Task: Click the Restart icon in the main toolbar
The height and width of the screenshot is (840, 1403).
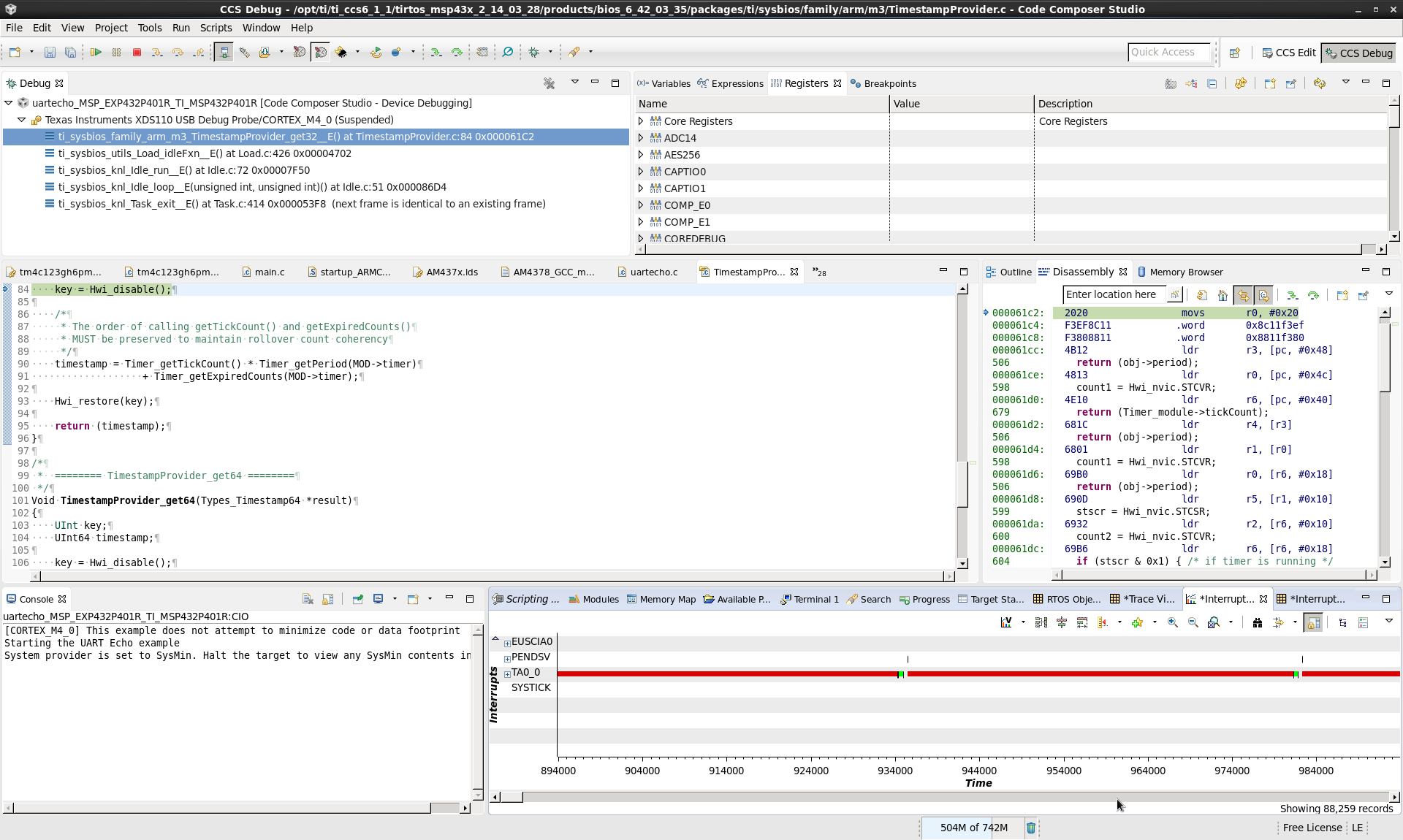Action: coord(376,52)
